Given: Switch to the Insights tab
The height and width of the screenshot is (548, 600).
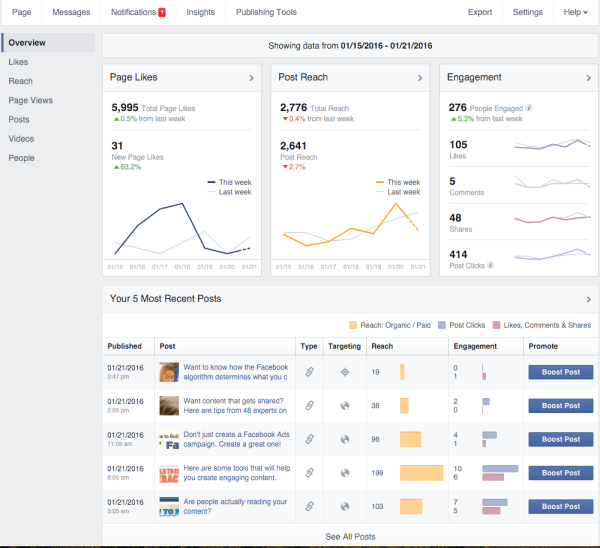Looking at the screenshot, I should pyautogui.click(x=201, y=12).
